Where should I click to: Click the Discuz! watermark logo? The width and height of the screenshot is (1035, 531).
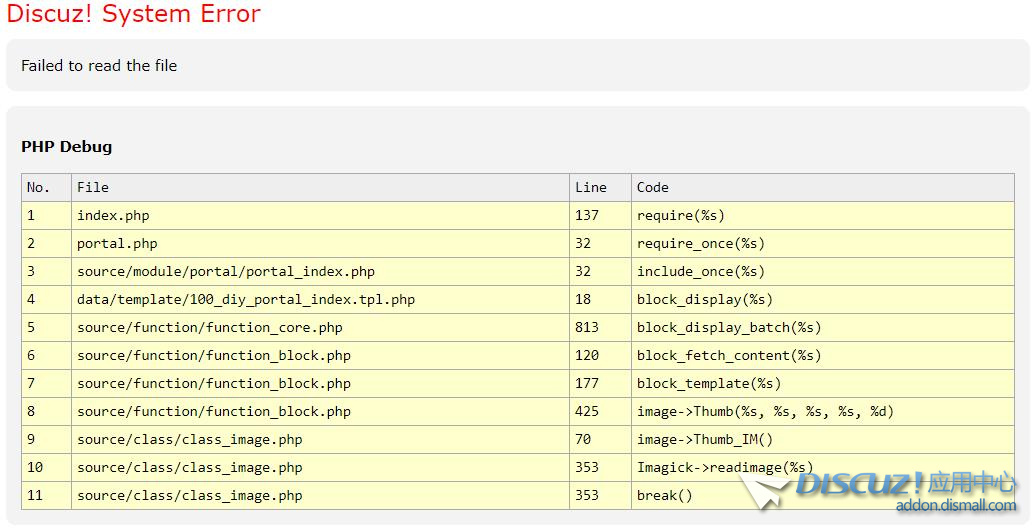pyautogui.click(x=880, y=484)
